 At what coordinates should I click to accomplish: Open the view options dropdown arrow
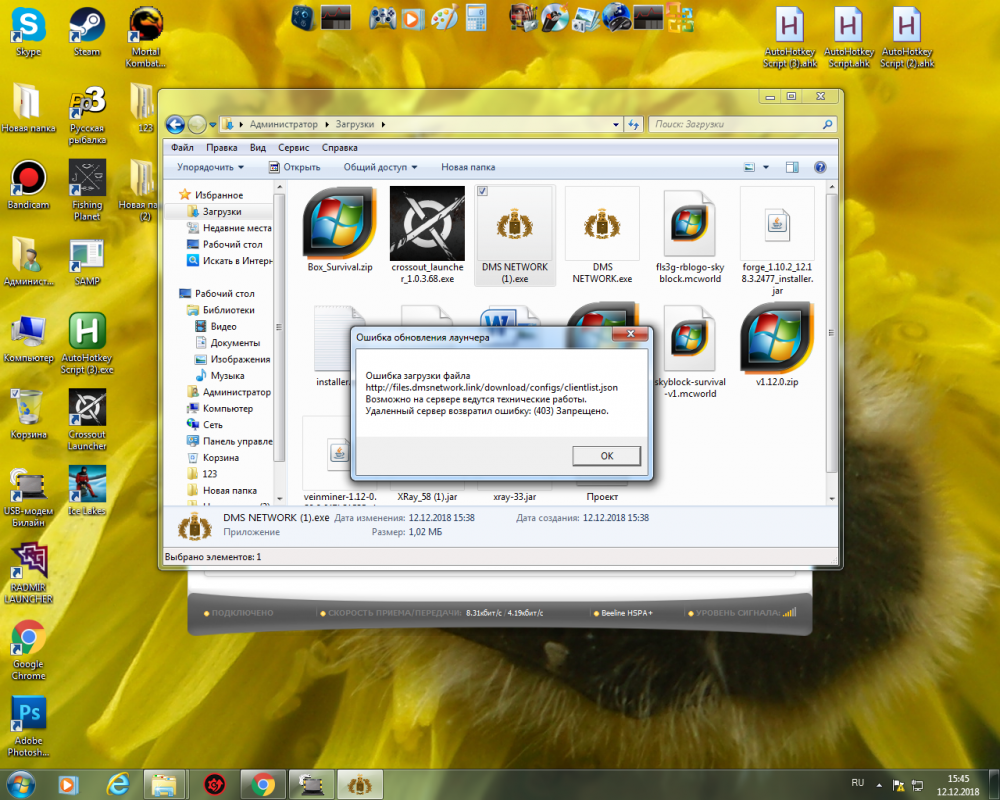(766, 167)
